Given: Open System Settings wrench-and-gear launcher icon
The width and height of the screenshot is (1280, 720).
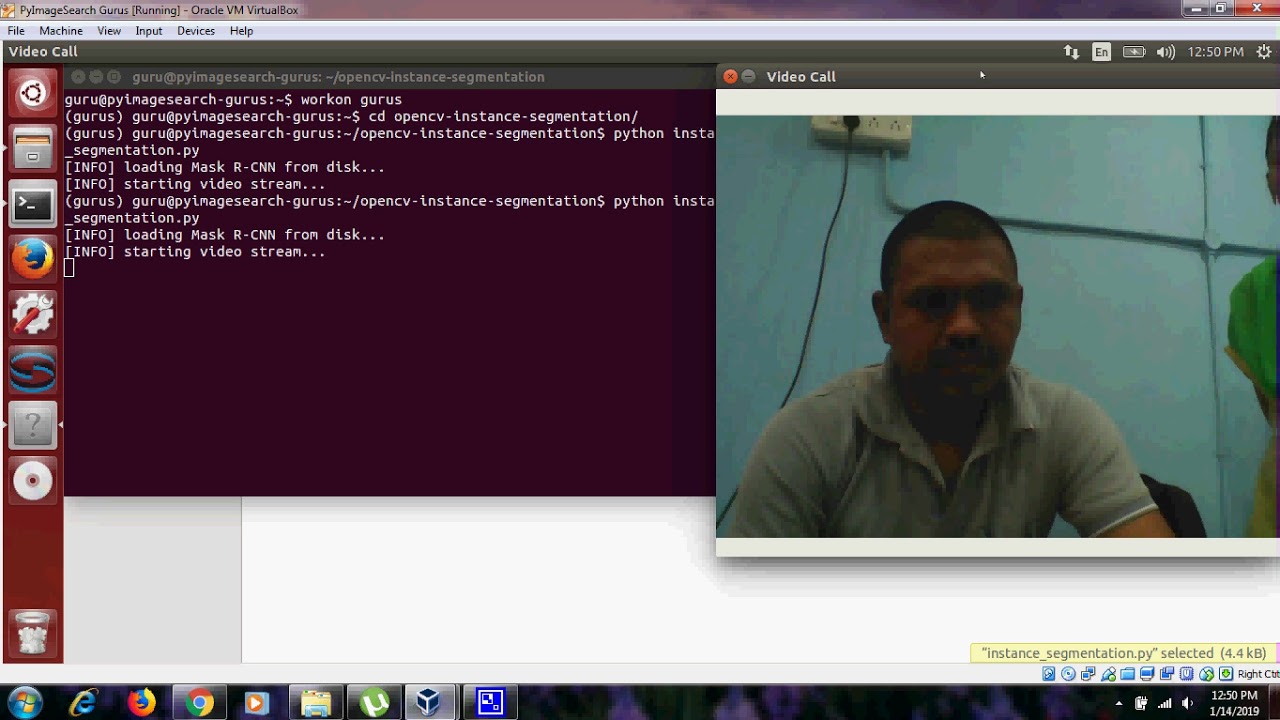Looking at the screenshot, I should pyautogui.click(x=32, y=315).
